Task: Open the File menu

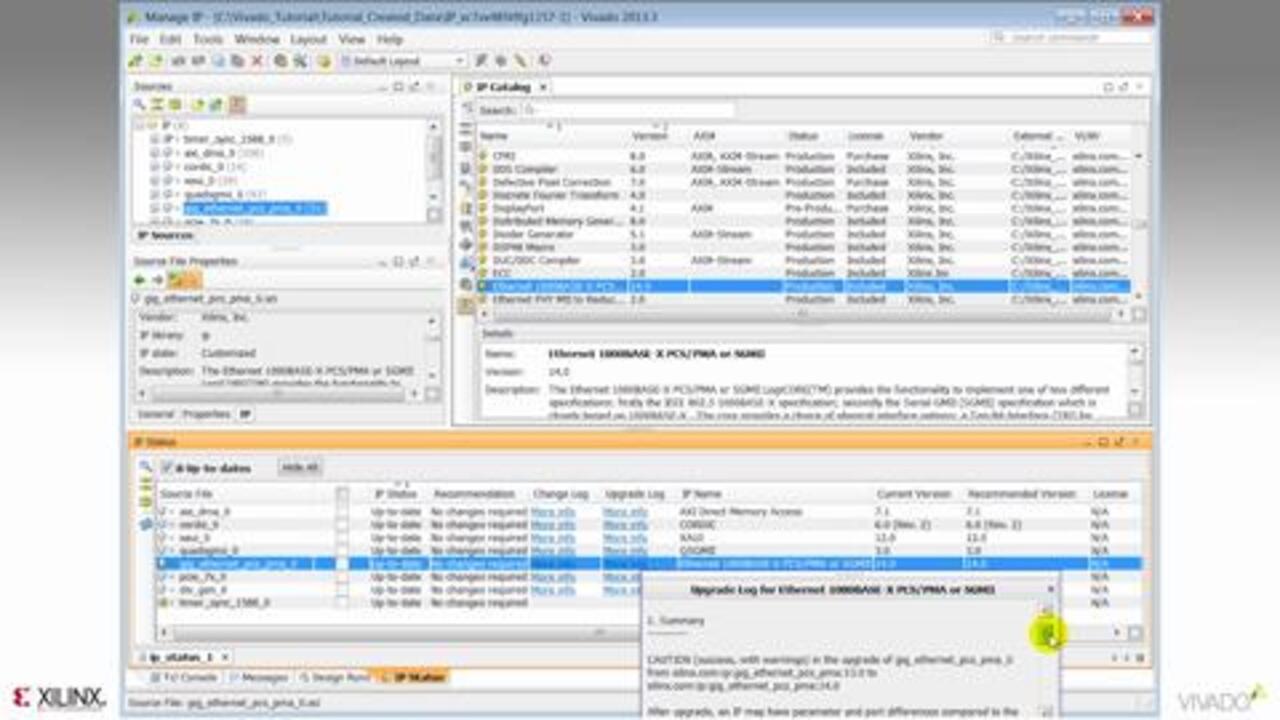Action: [139, 39]
